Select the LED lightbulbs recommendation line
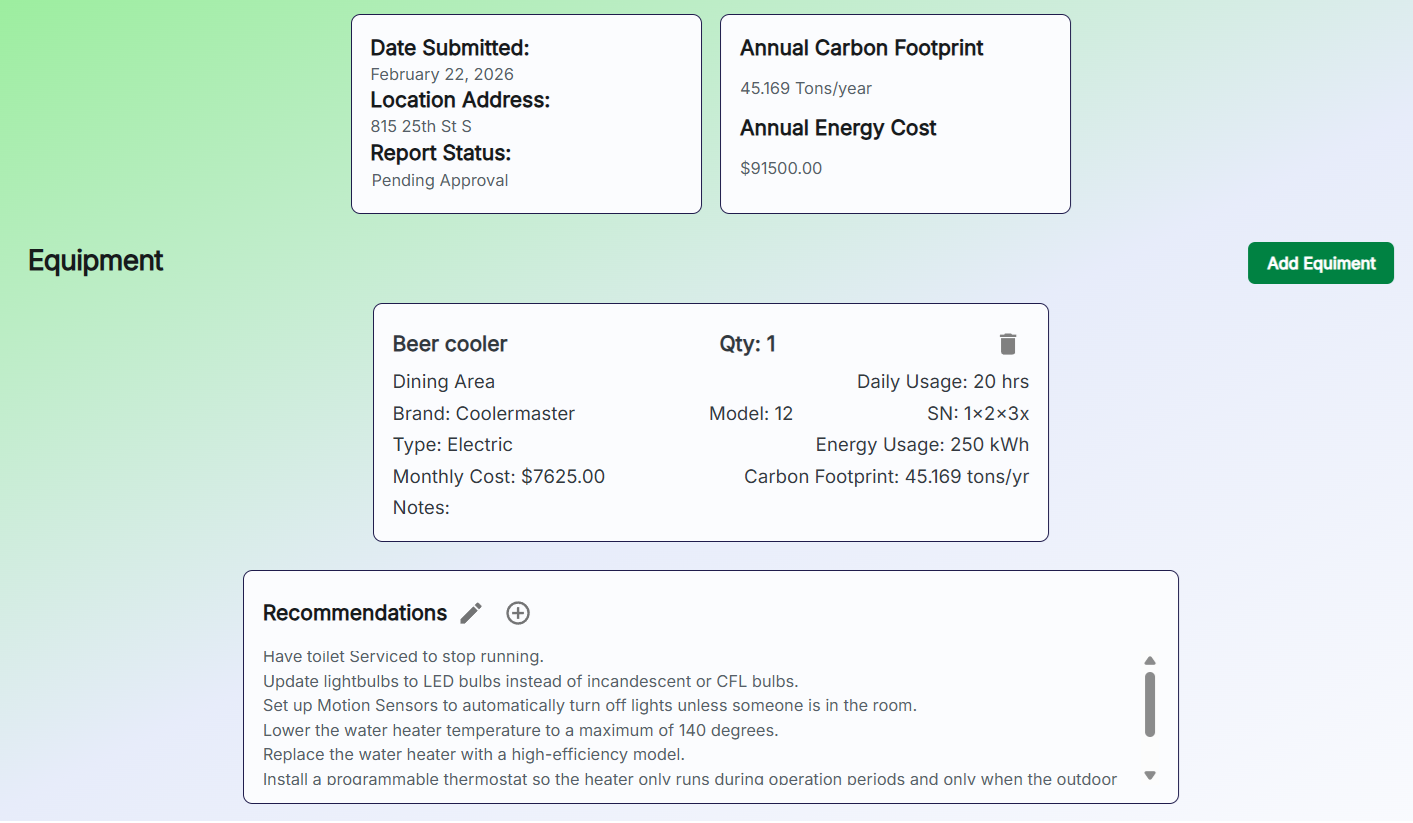The width and height of the screenshot is (1413, 823). click(x=528, y=681)
